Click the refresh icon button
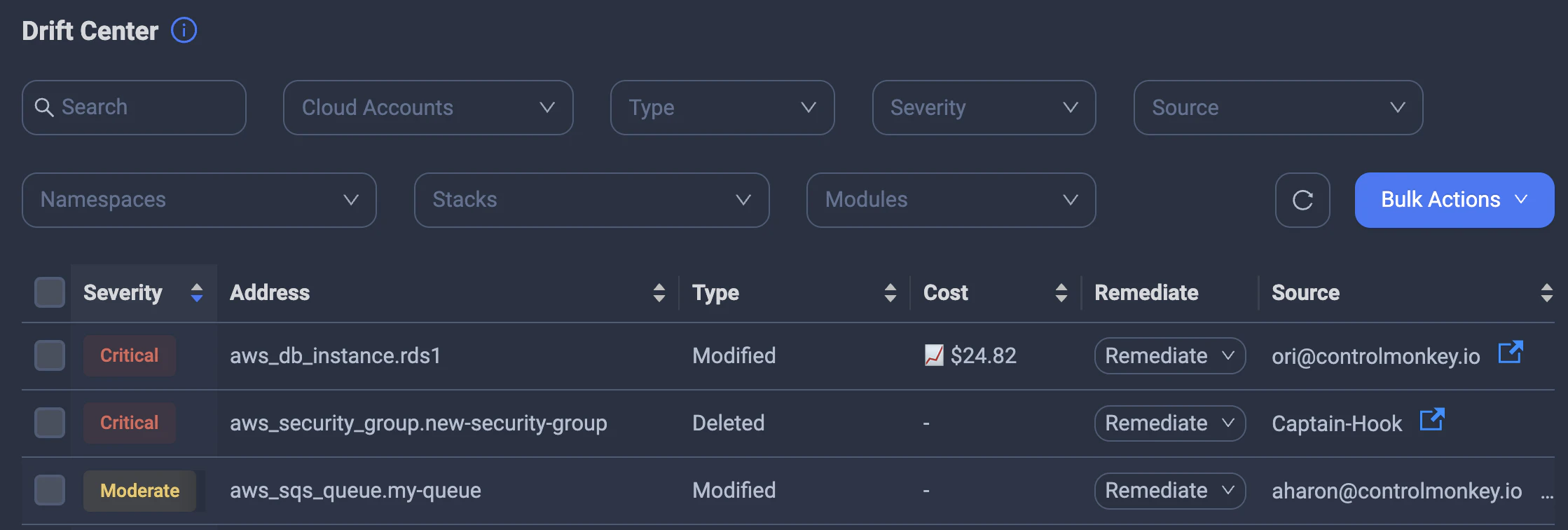Viewport: 1568px width, 530px height. pos(1302,201)
